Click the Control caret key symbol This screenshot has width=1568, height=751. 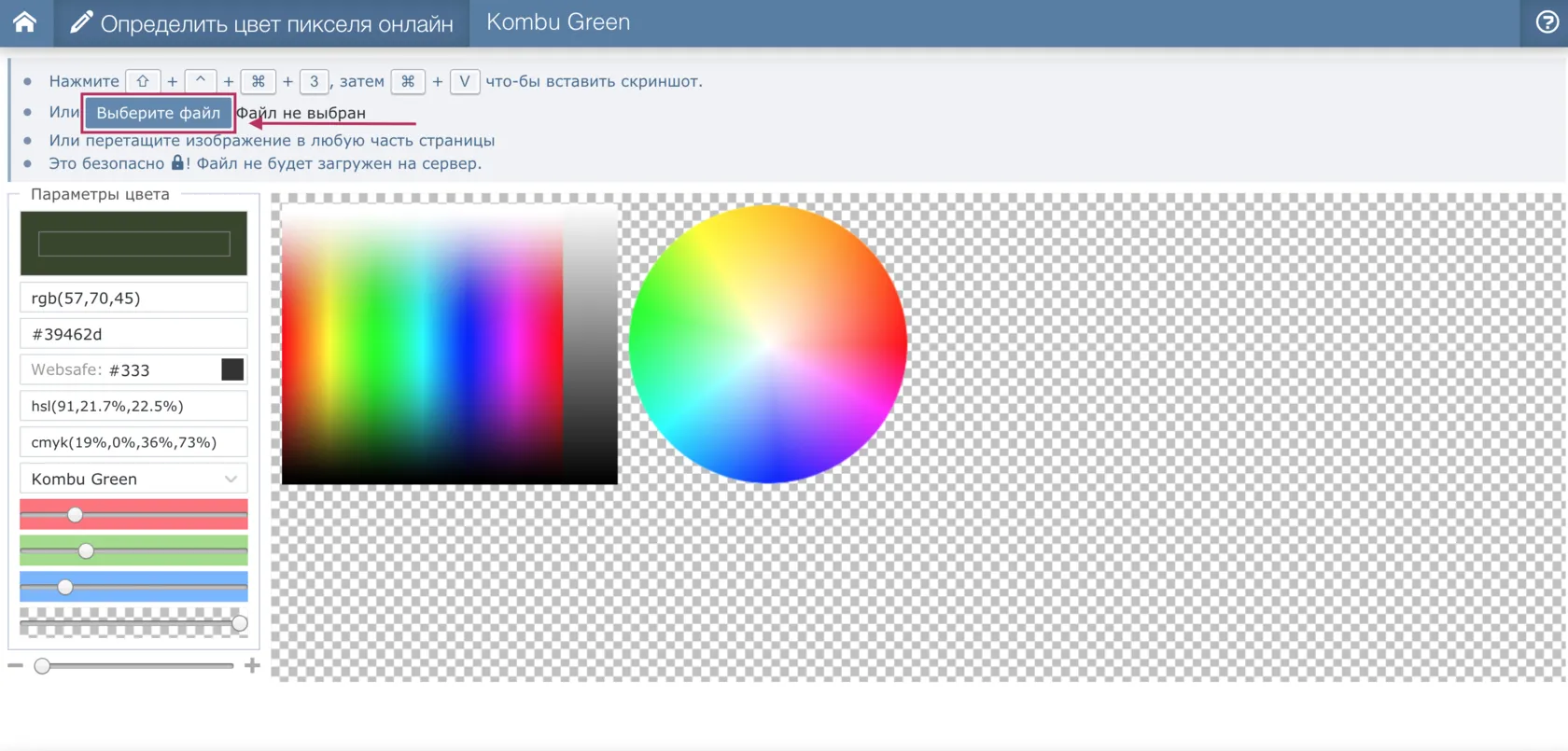(x=200, y=81)
